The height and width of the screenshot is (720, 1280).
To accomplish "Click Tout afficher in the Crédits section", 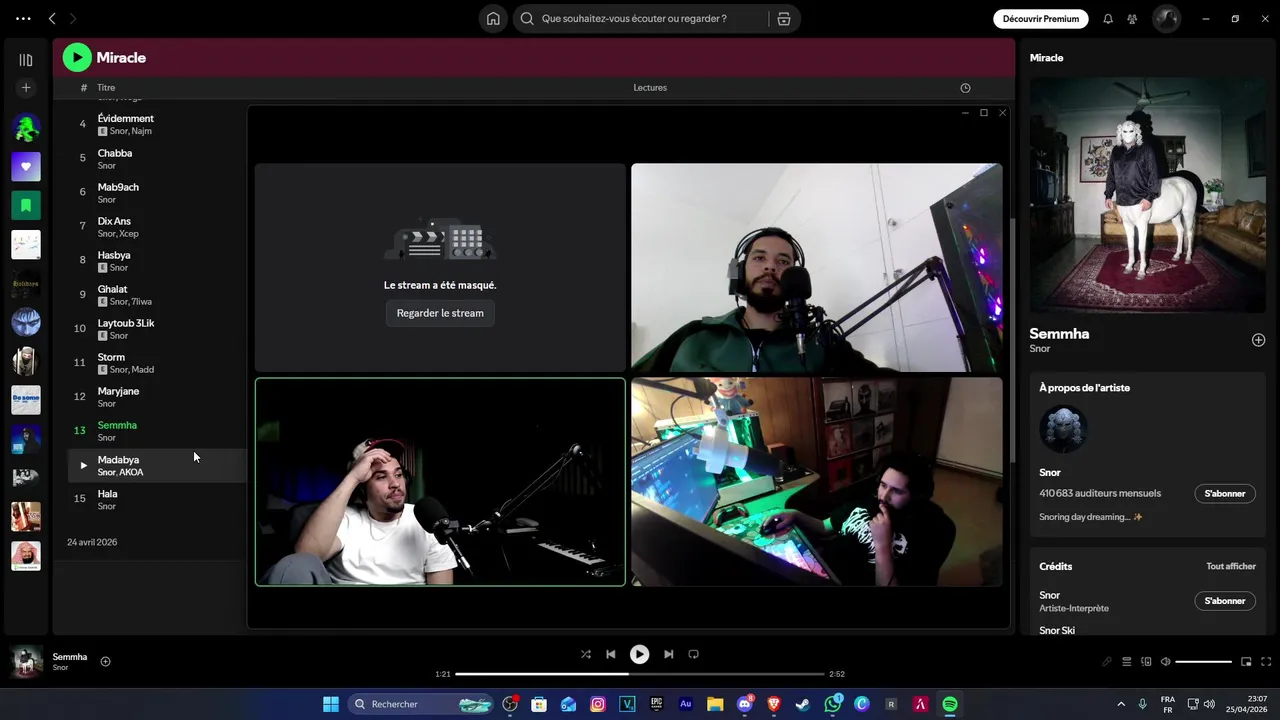I will tap(1231, 566).
